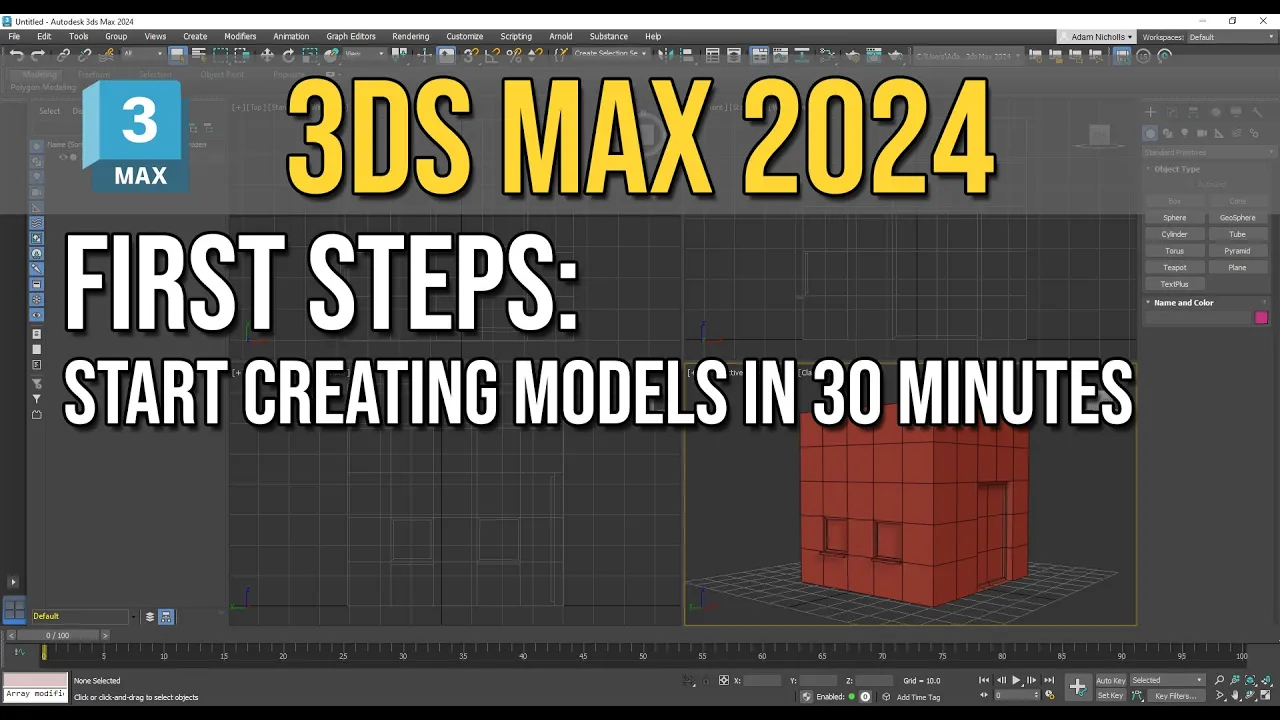The width and height of the screenshot is (1280, 720).
Task: Open the Arnold menu
Action: [561, 37]
